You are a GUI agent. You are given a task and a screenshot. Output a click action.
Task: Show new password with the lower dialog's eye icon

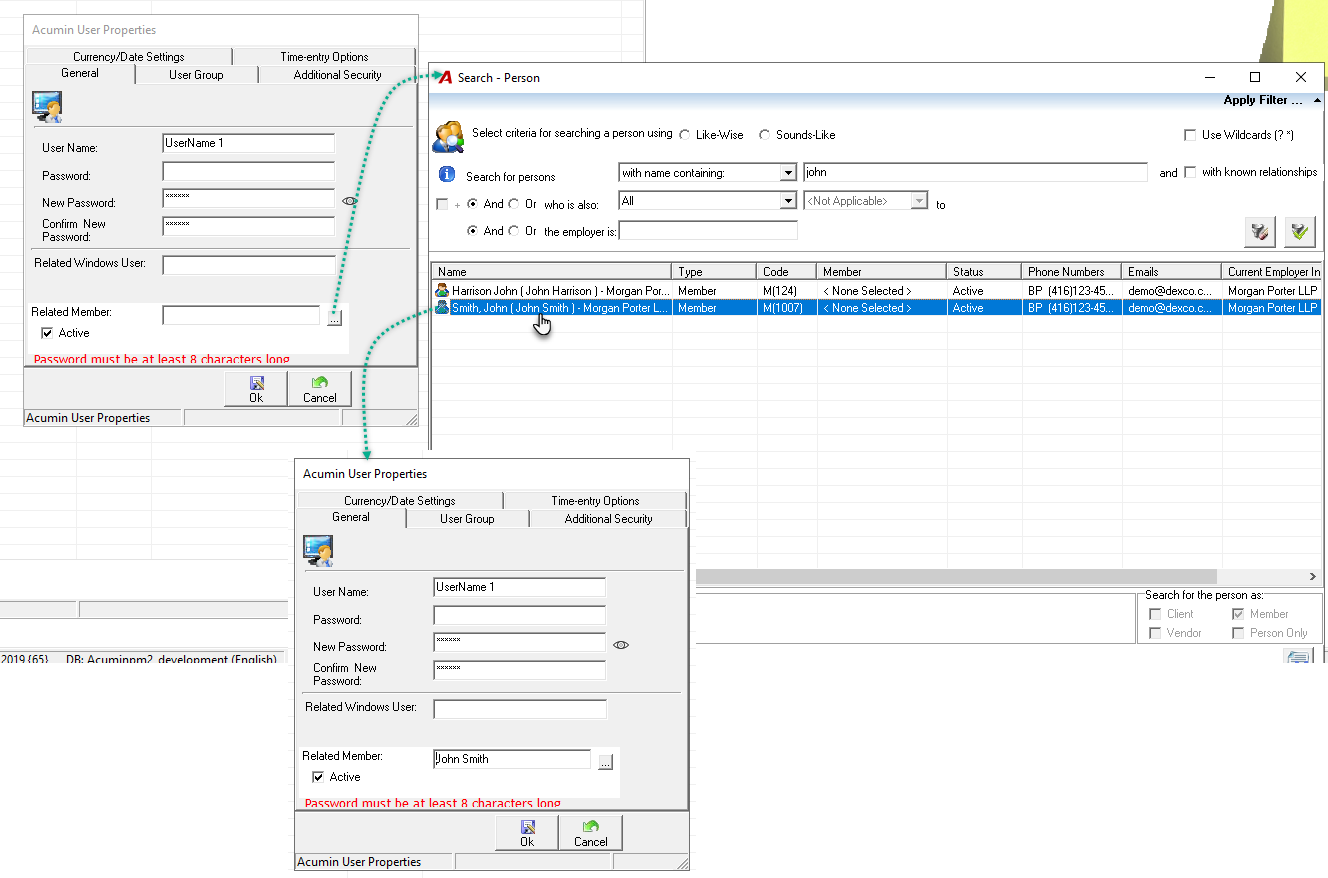(621, 645)
